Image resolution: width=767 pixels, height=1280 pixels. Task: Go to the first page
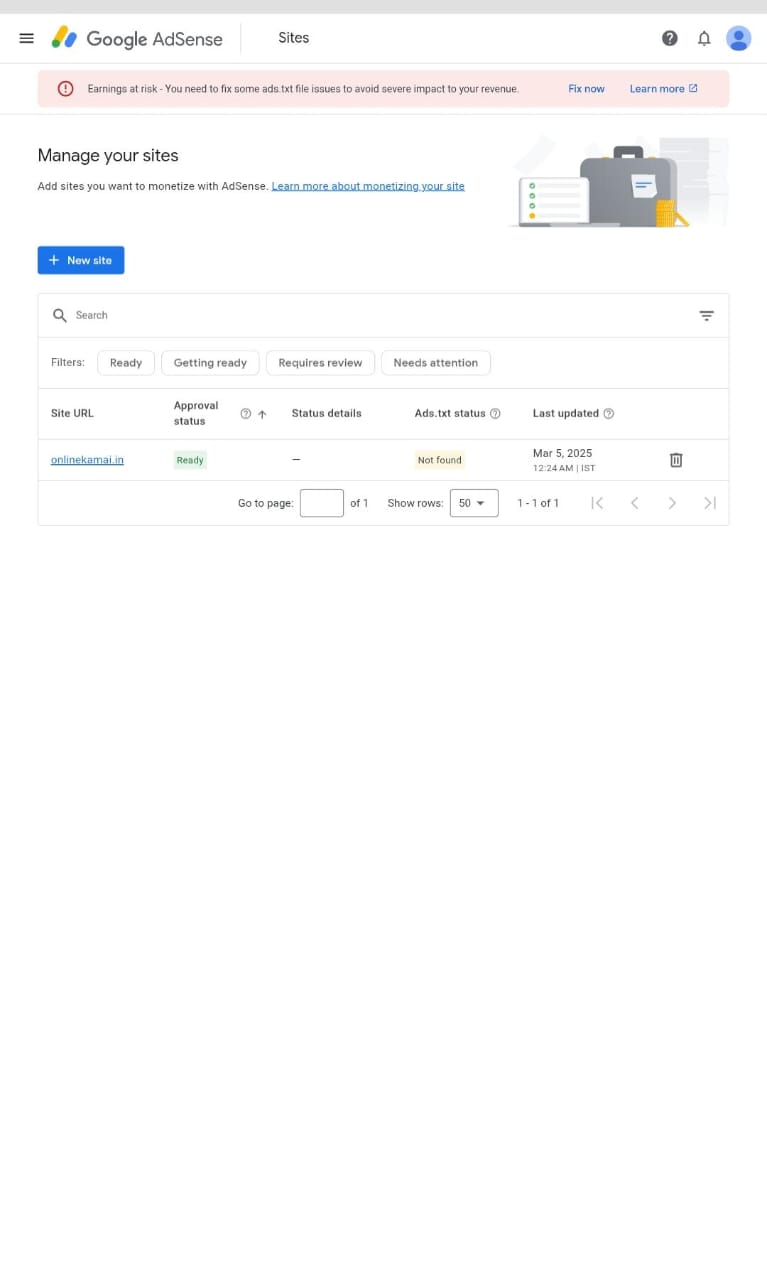click(x=597, y=503)
